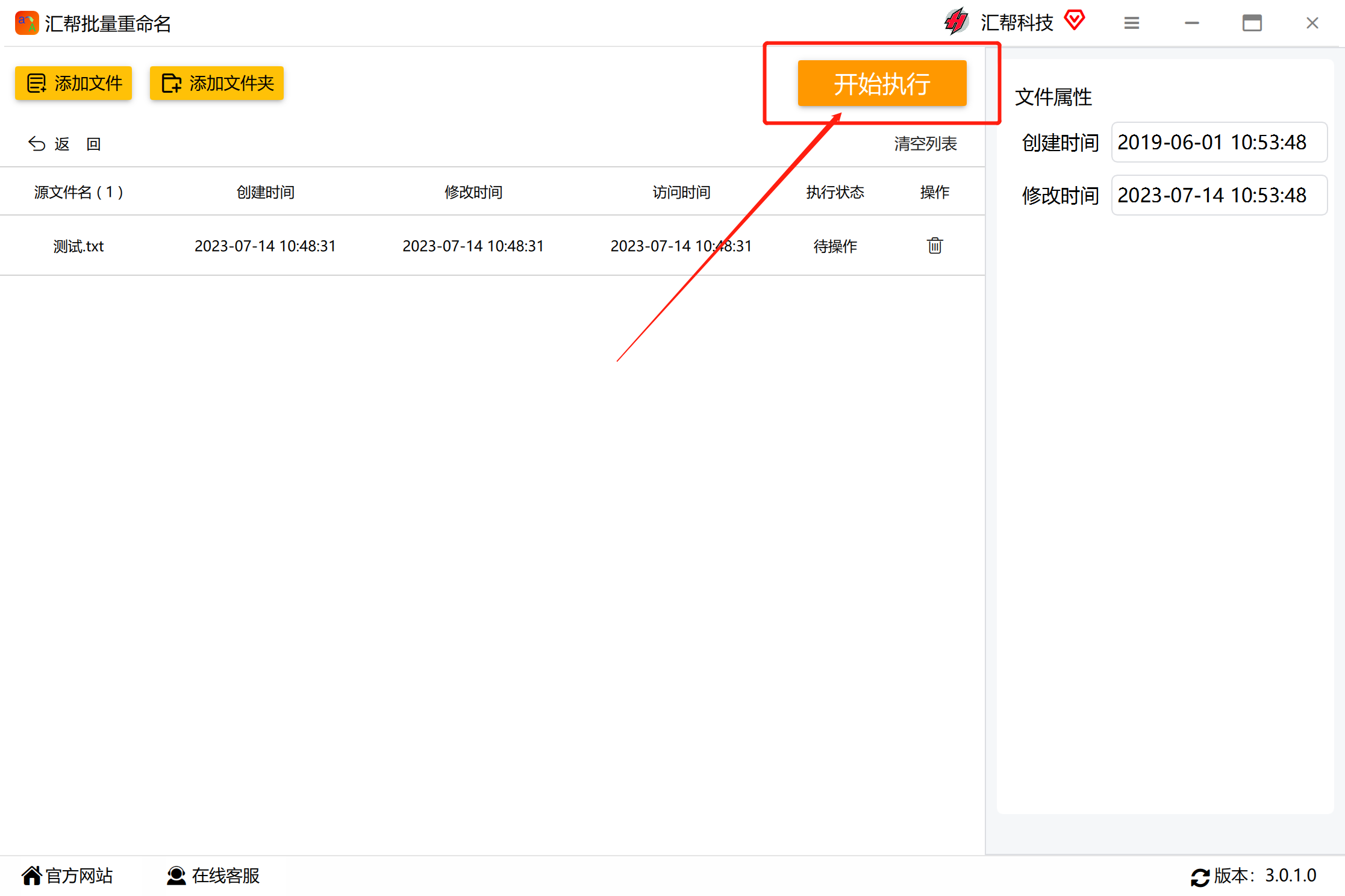Click the 汇帮科技 brand text
The height and width of the screenshot is (896, 1345).
click(1017, 22)
